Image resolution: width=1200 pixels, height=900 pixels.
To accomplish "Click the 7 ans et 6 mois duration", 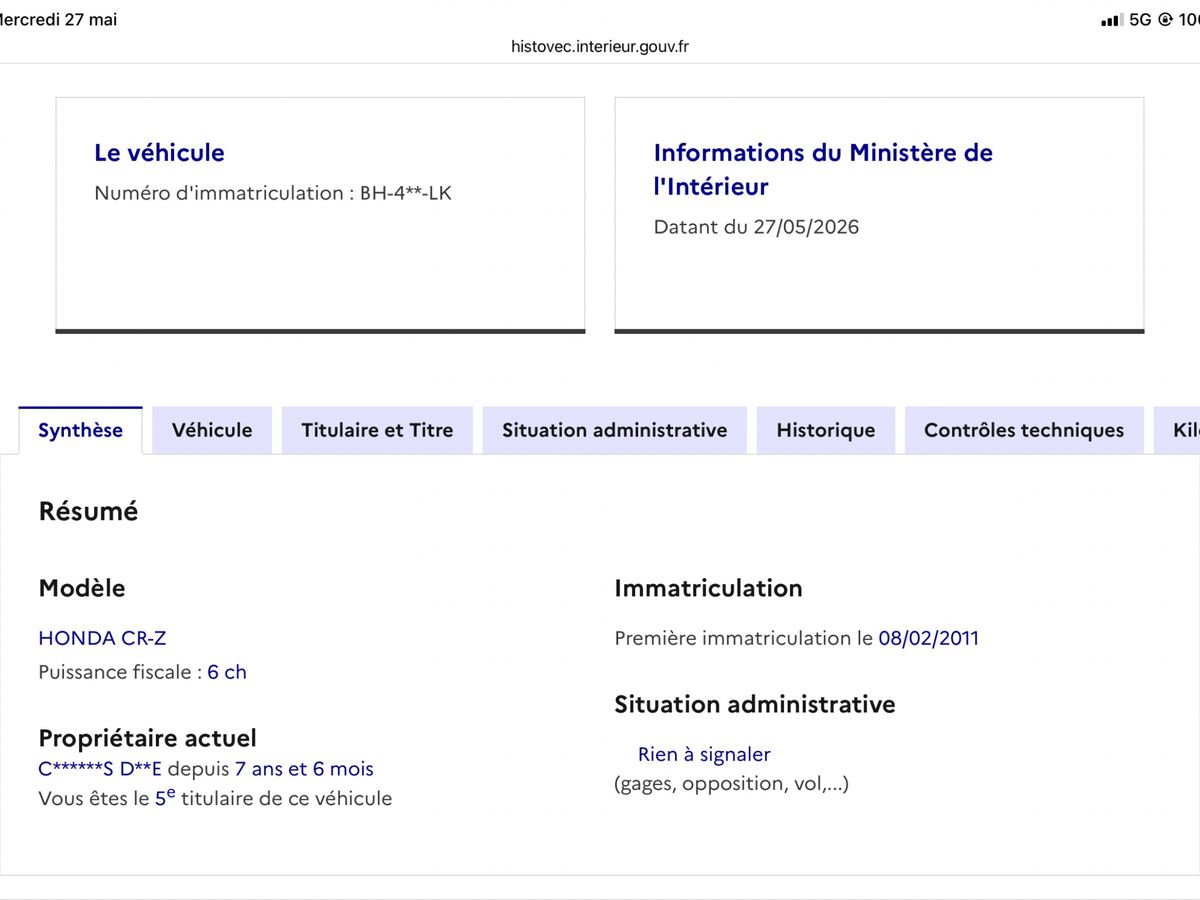I will pos(304,769).
